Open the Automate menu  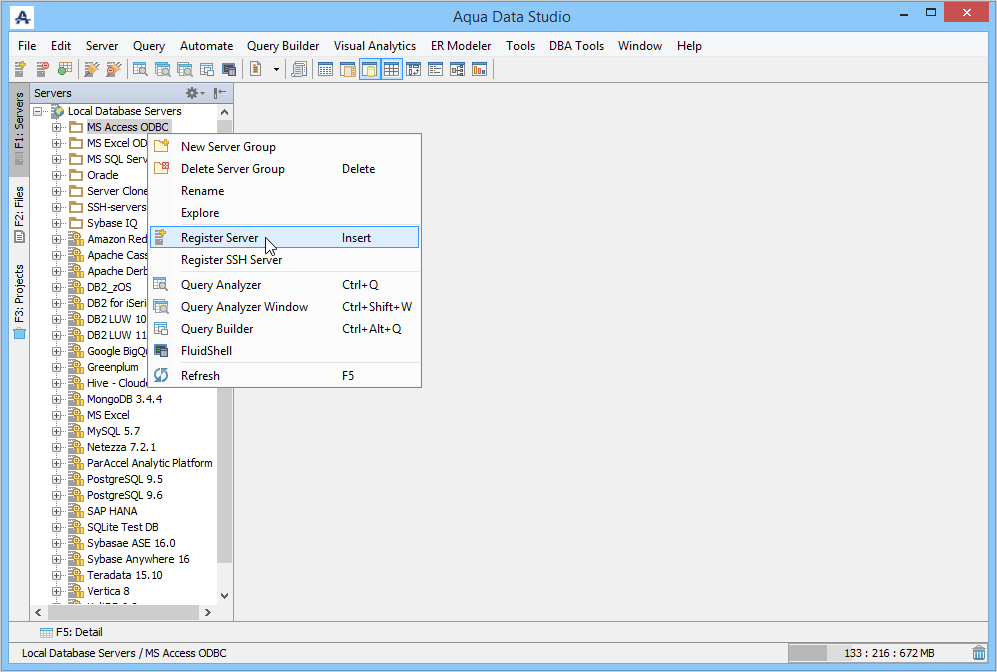[206, 46]
